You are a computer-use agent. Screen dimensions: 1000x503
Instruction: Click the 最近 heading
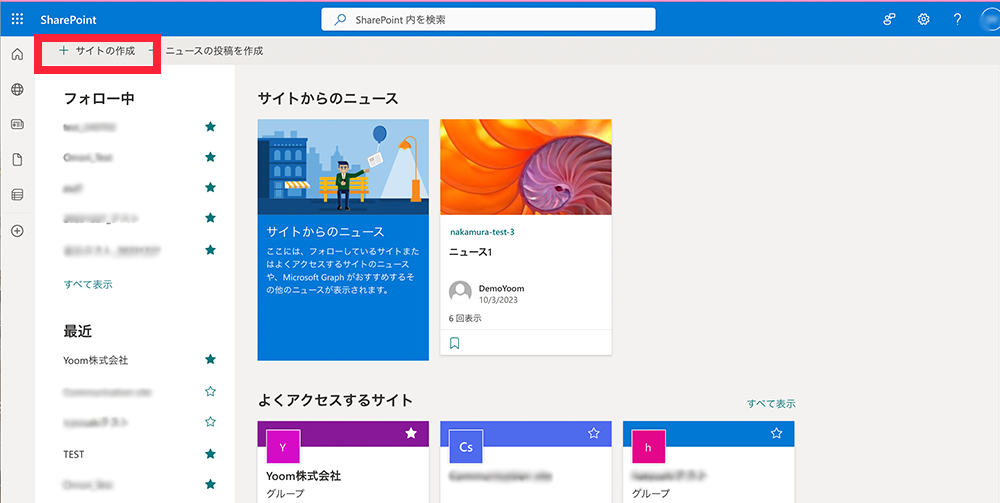pos(78,331)
